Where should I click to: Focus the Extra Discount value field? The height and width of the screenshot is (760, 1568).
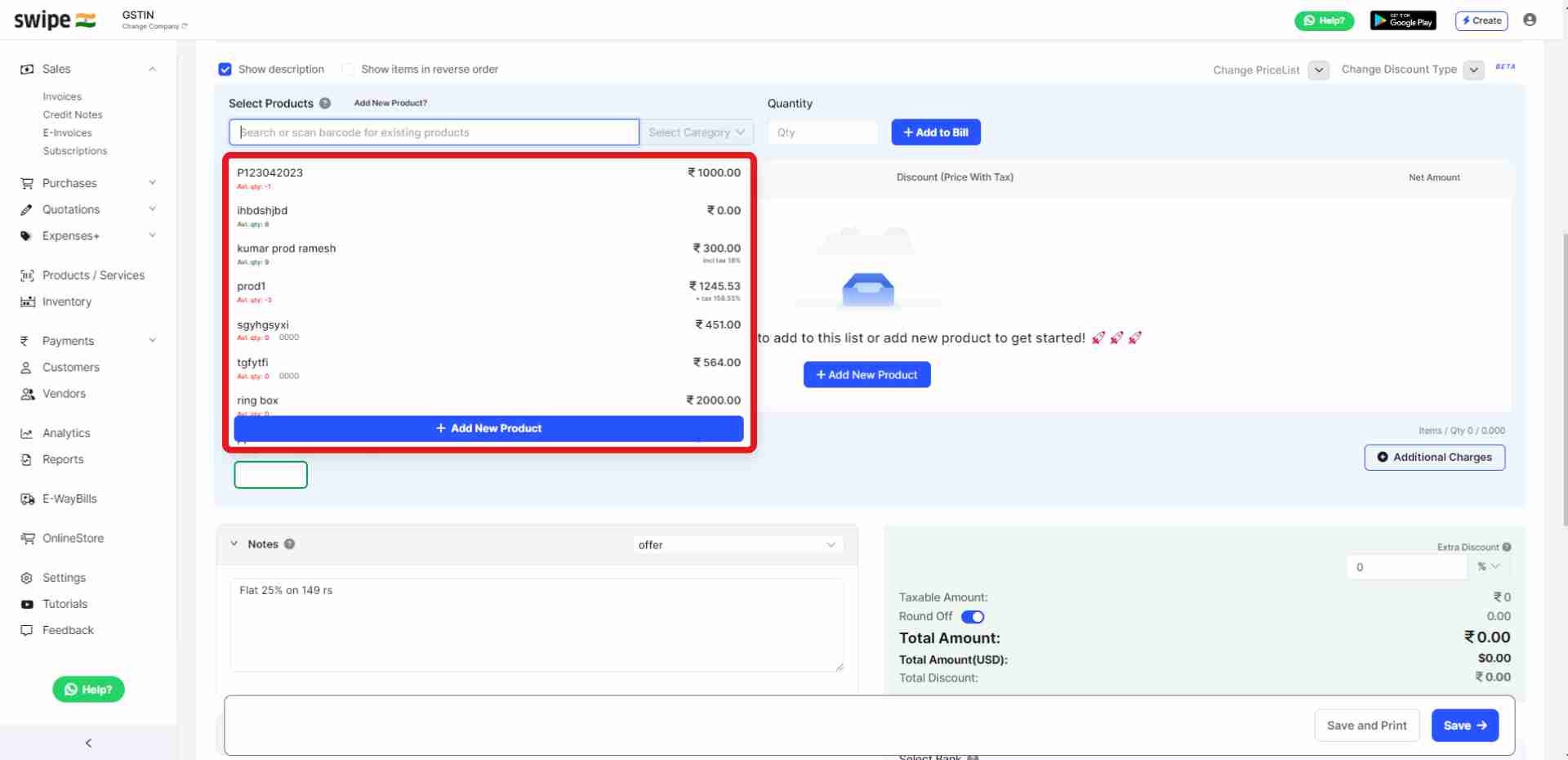(x=1407, y=567)
